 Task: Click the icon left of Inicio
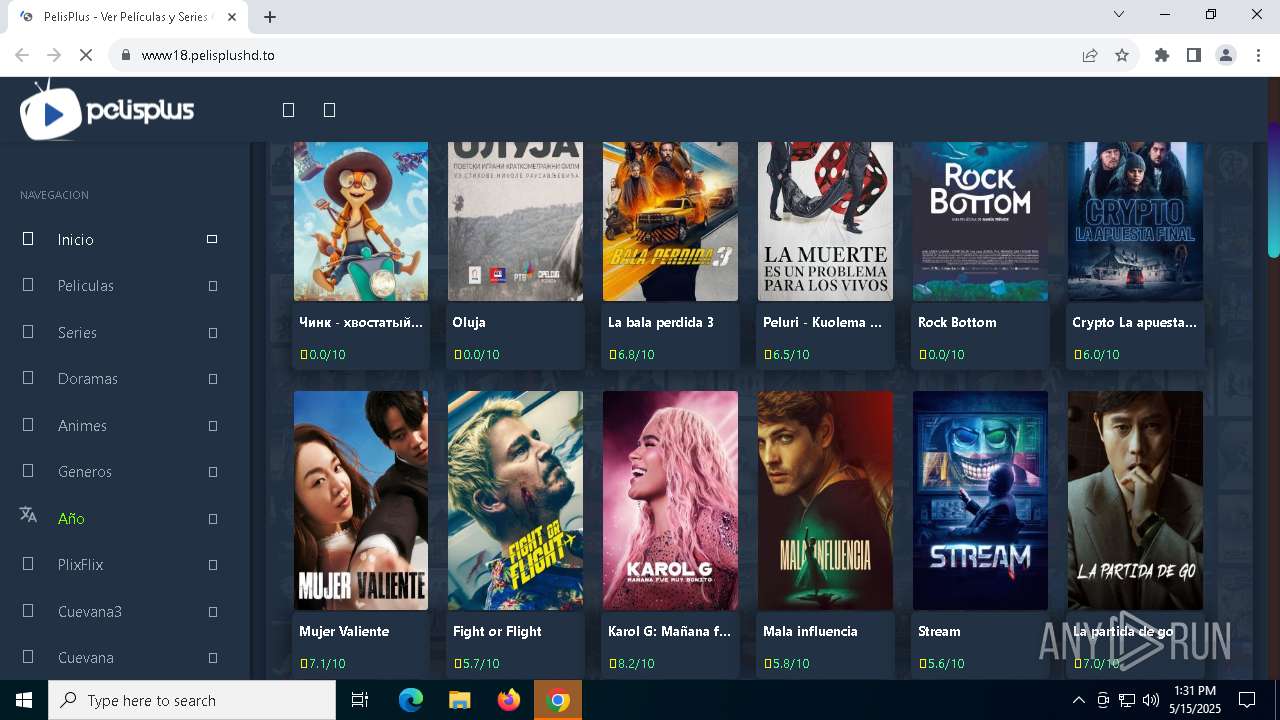[x=28, y=238]
